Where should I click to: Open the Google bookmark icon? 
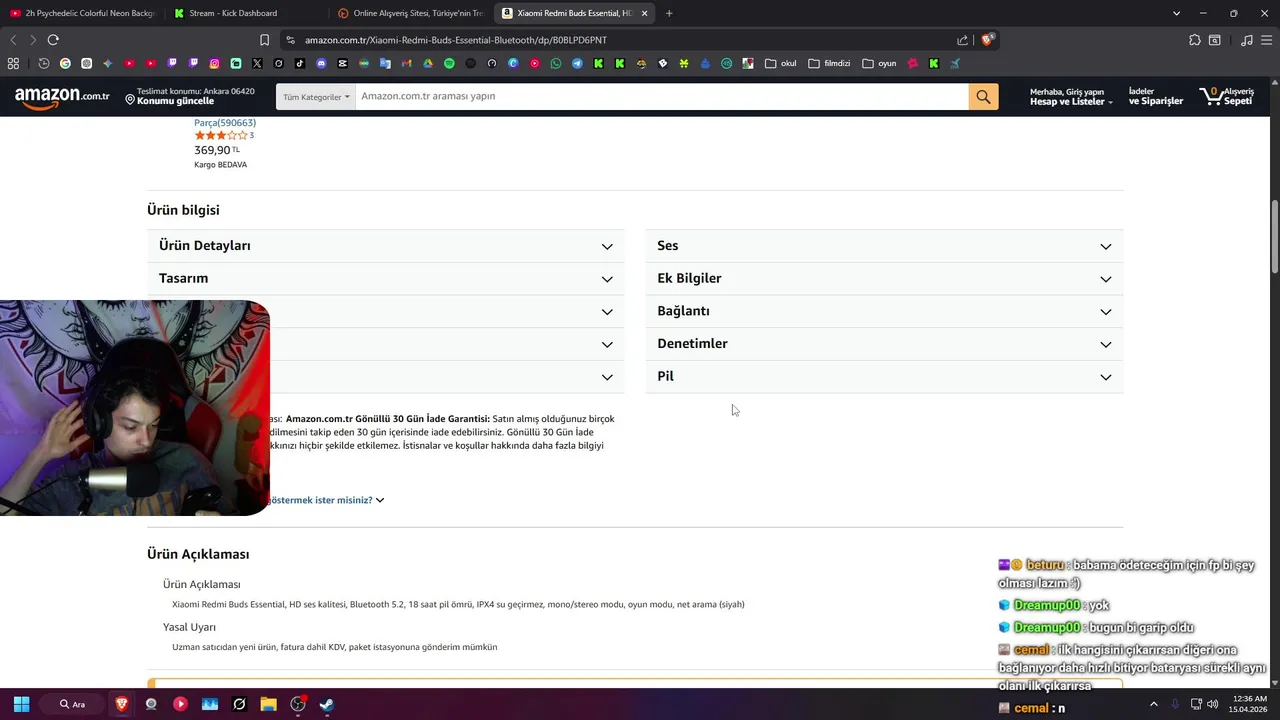click(65, 63)
